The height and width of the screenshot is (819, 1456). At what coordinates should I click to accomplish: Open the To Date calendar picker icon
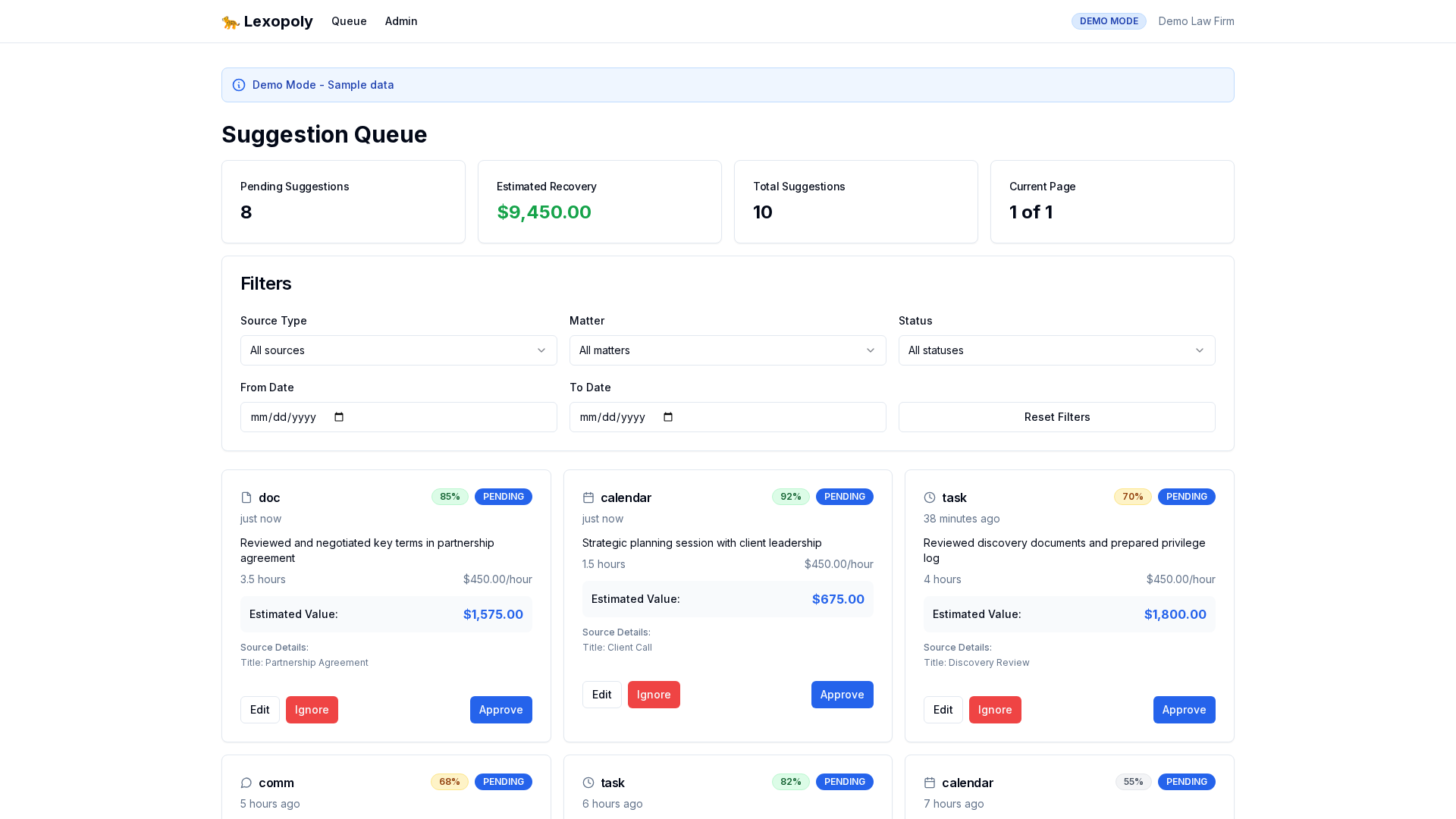tap(668, 417)
